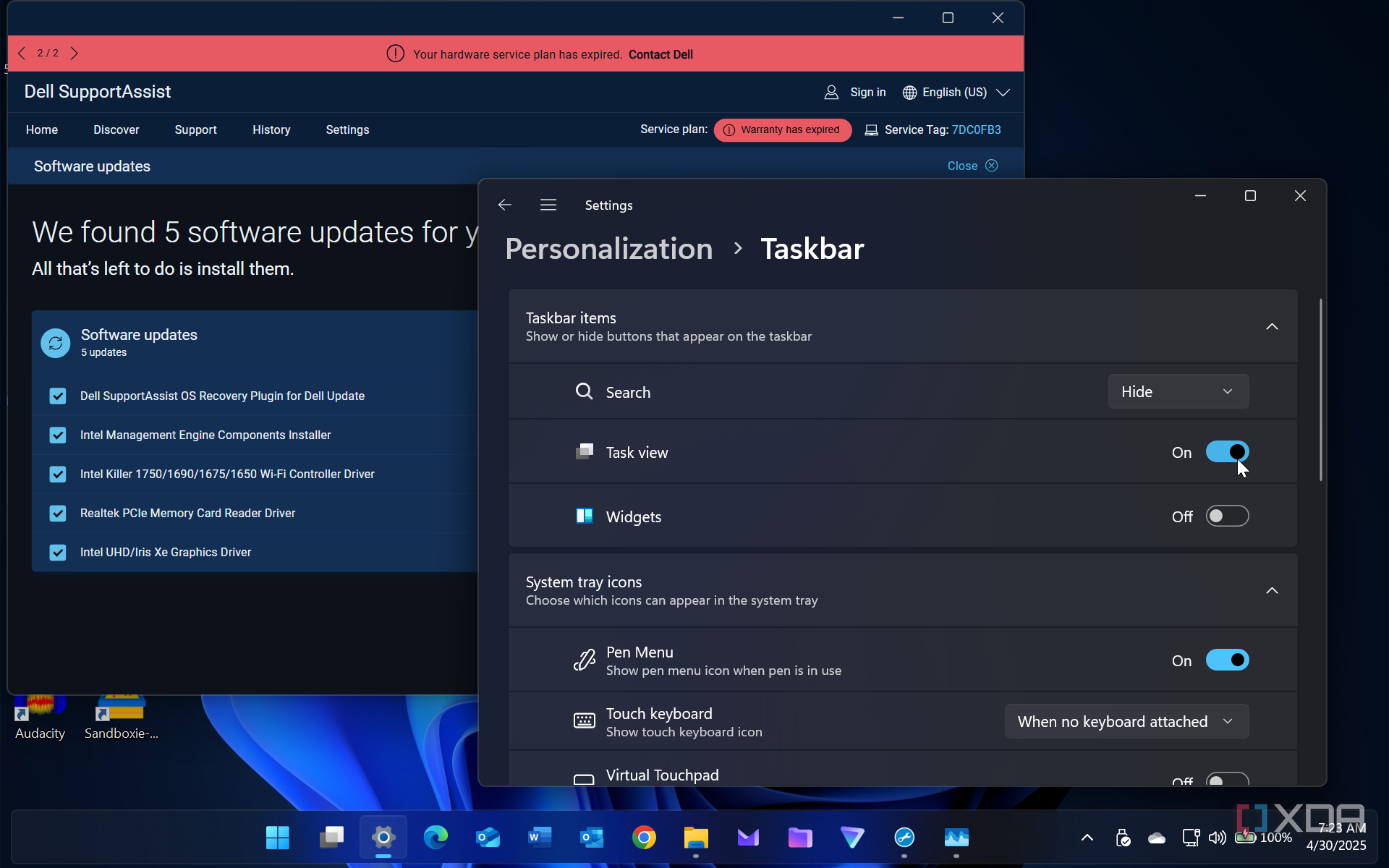Viewport: 1389px width, 868px height.
Task: Click the Settings gear taskbar icon
Action: [383, 838]
